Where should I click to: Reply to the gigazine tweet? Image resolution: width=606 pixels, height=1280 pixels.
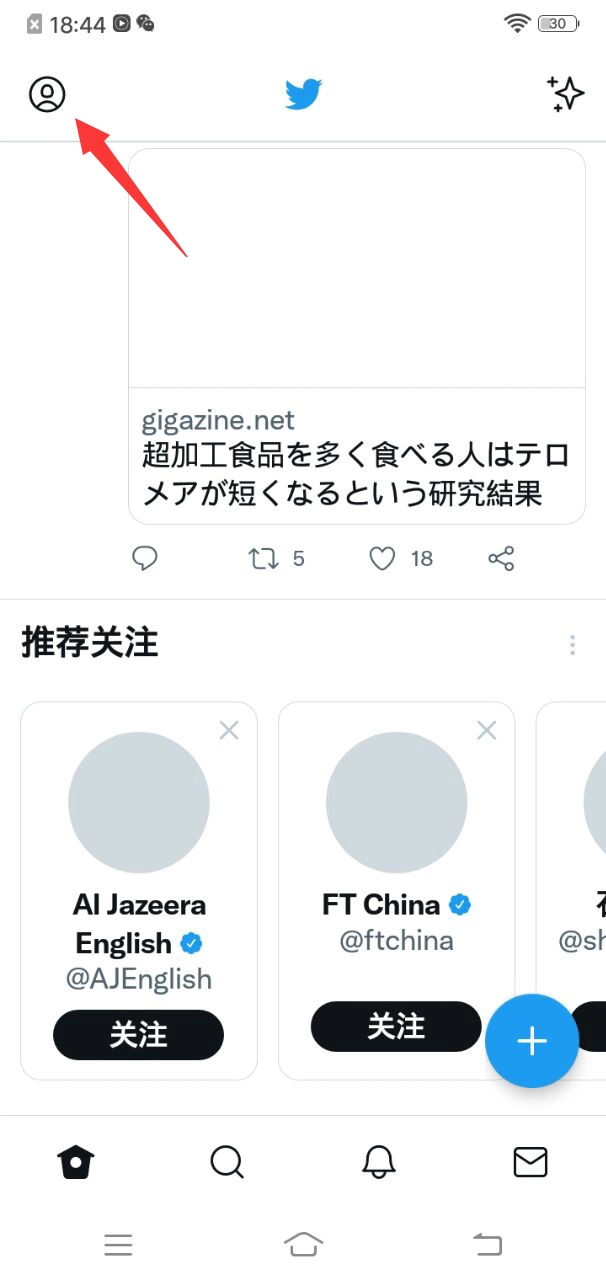(145, 558)
